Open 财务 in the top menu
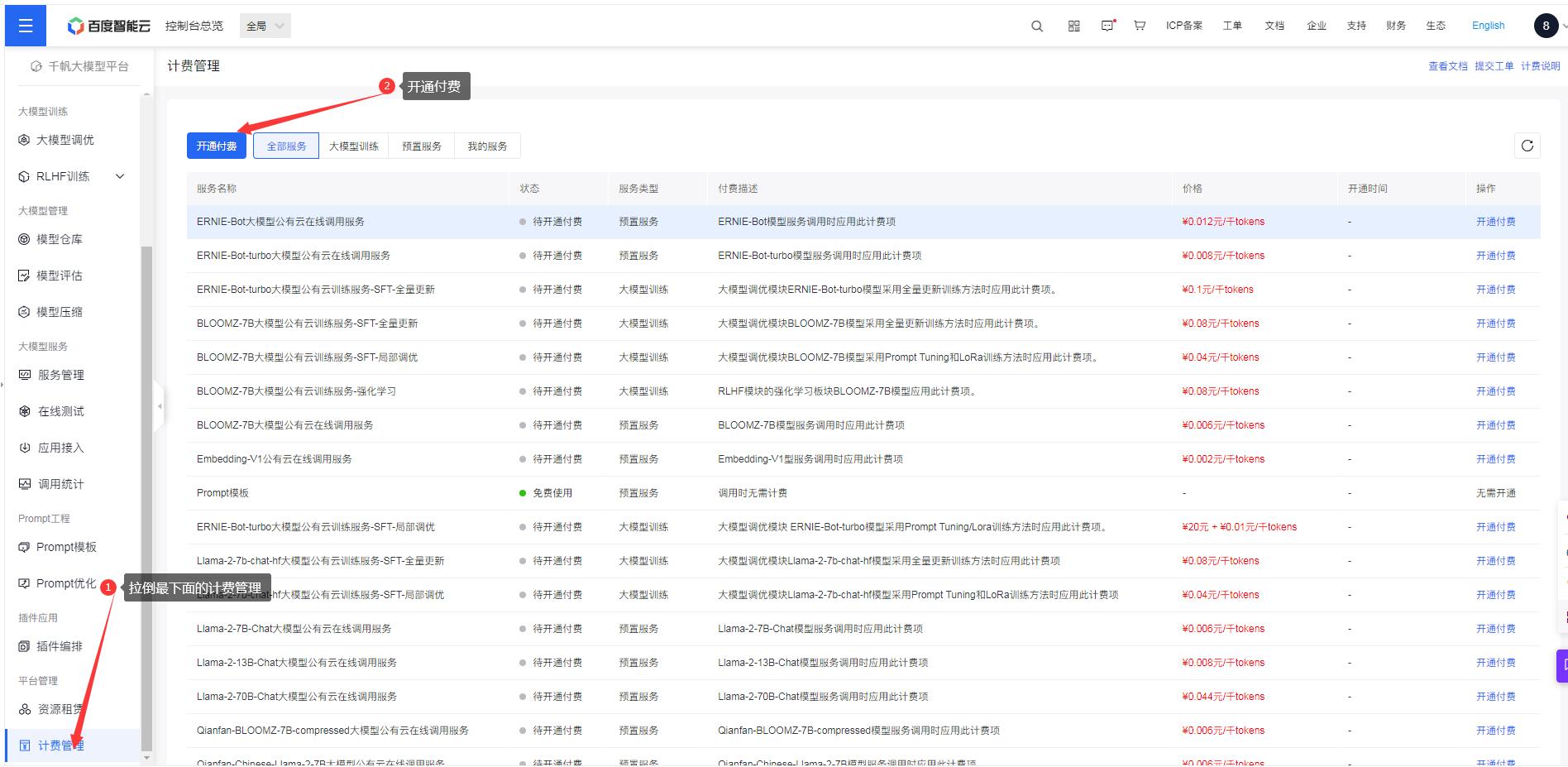1568x767 pixels. click(x=1396, y=26)
